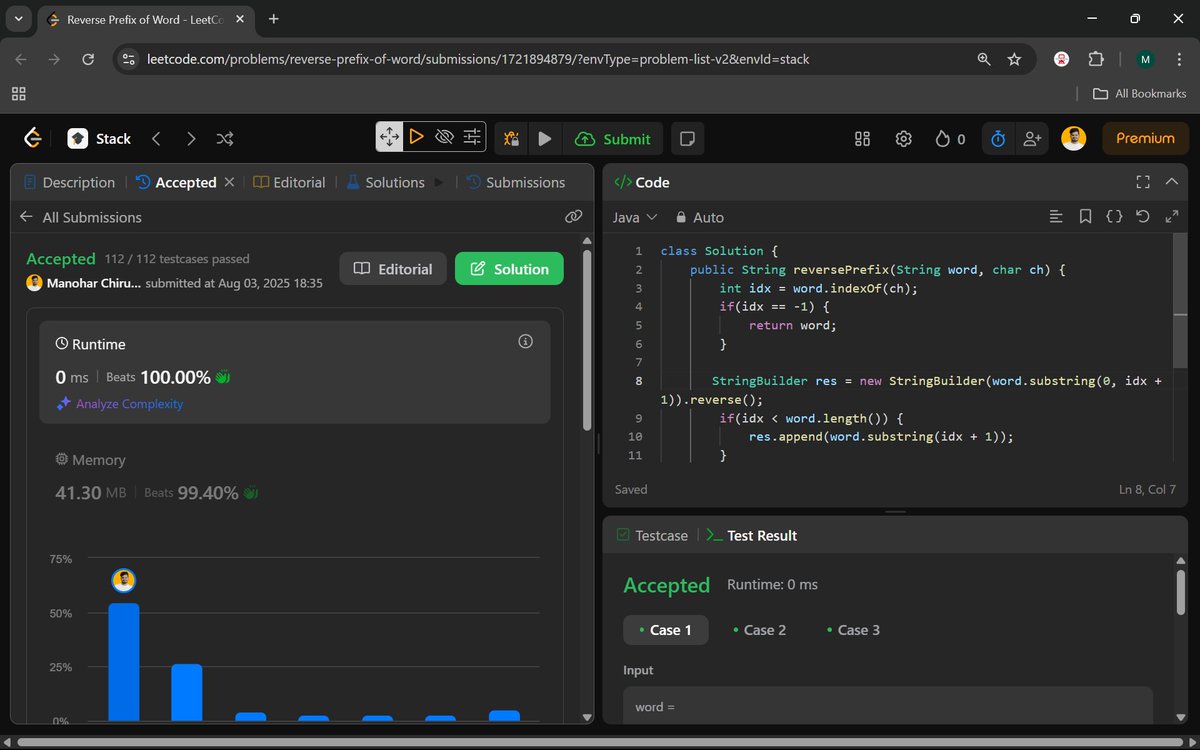Click the debugger bug icon

(512, 139)
